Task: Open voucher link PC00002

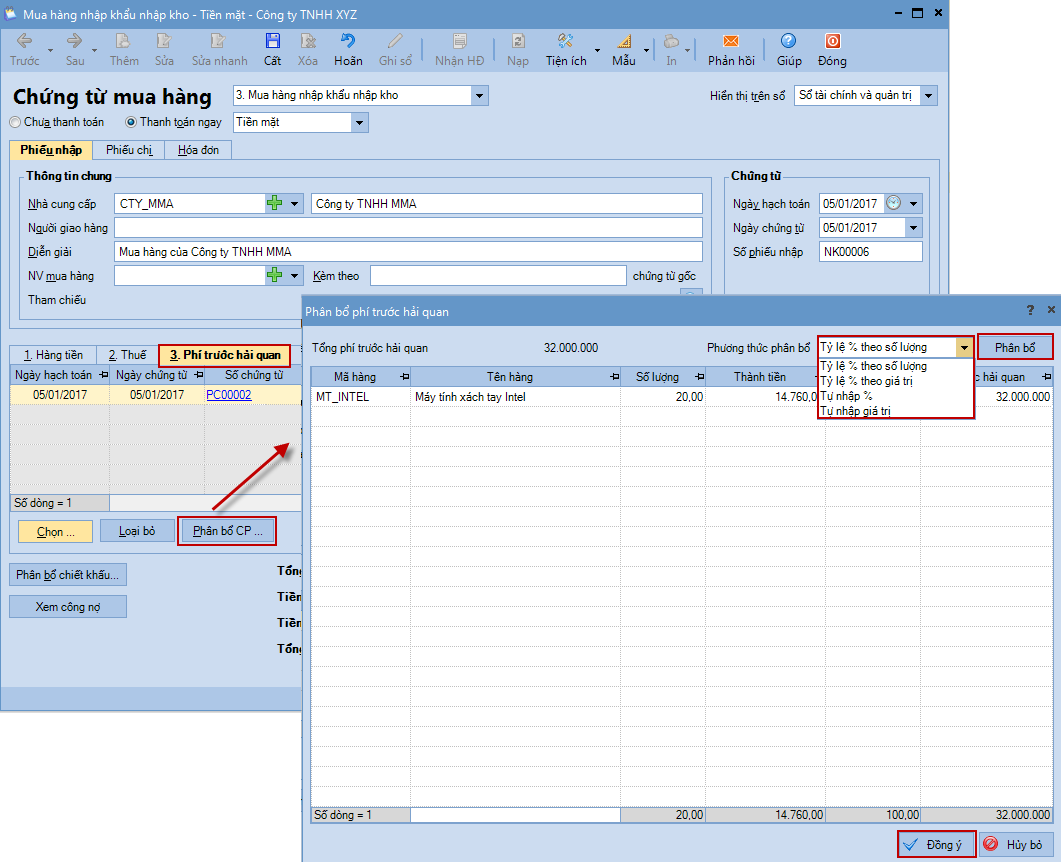Action: [229, 395]
